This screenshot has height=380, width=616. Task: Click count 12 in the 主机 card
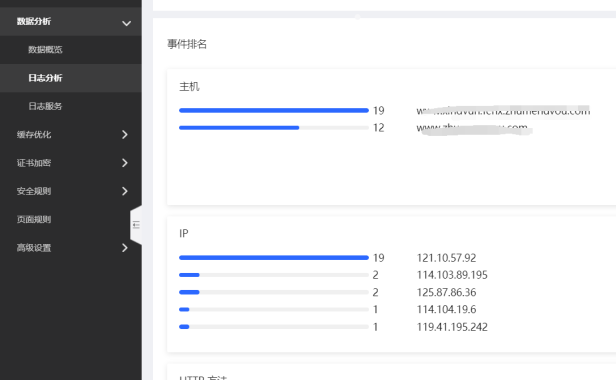[x=379, y=128]
